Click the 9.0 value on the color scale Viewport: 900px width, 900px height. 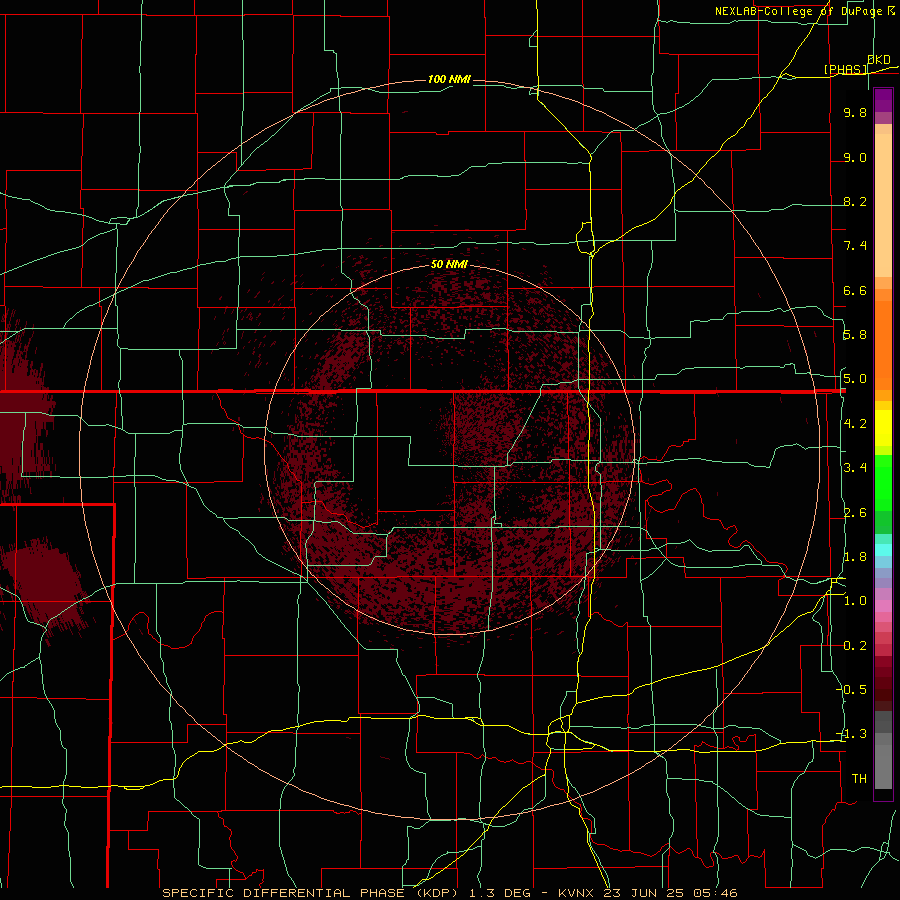click(855, 157)
